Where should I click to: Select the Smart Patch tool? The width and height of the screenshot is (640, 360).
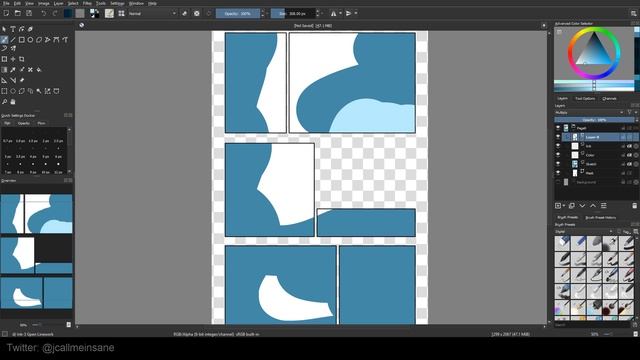pyautogui.click(x=30, y=70)
